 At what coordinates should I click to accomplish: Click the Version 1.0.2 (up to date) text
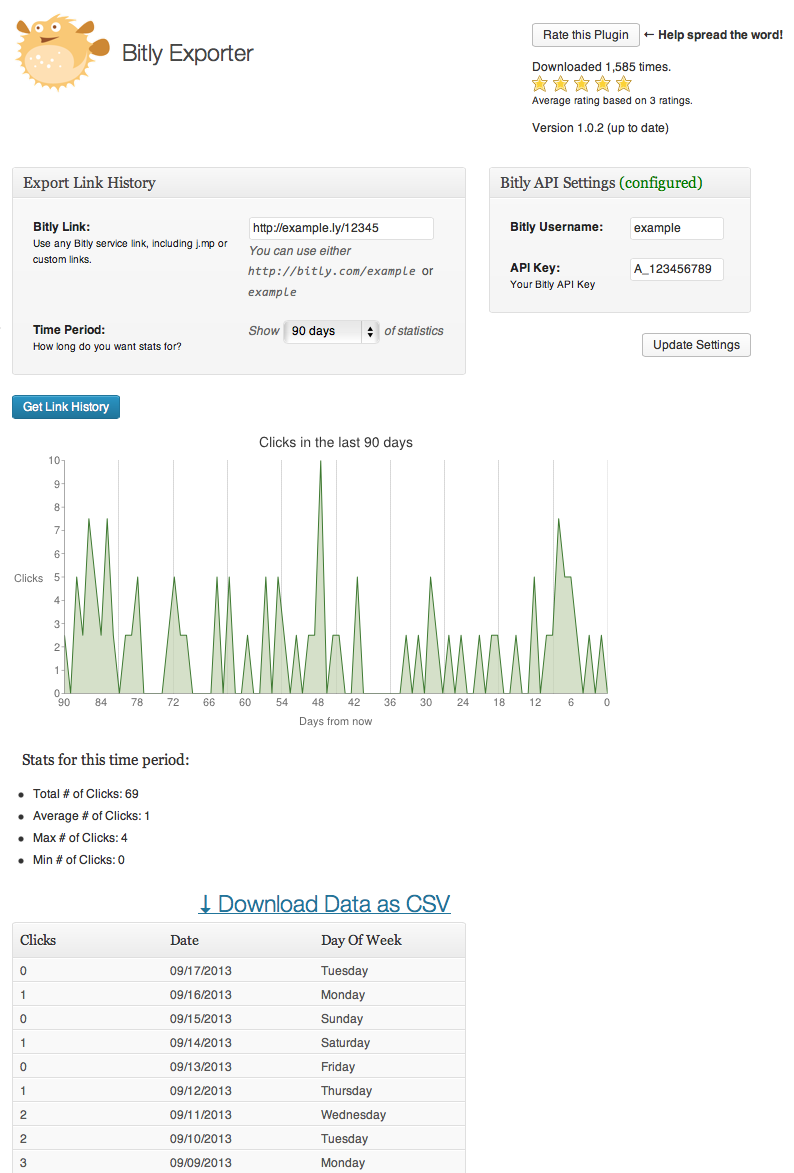tap(600, 128)
